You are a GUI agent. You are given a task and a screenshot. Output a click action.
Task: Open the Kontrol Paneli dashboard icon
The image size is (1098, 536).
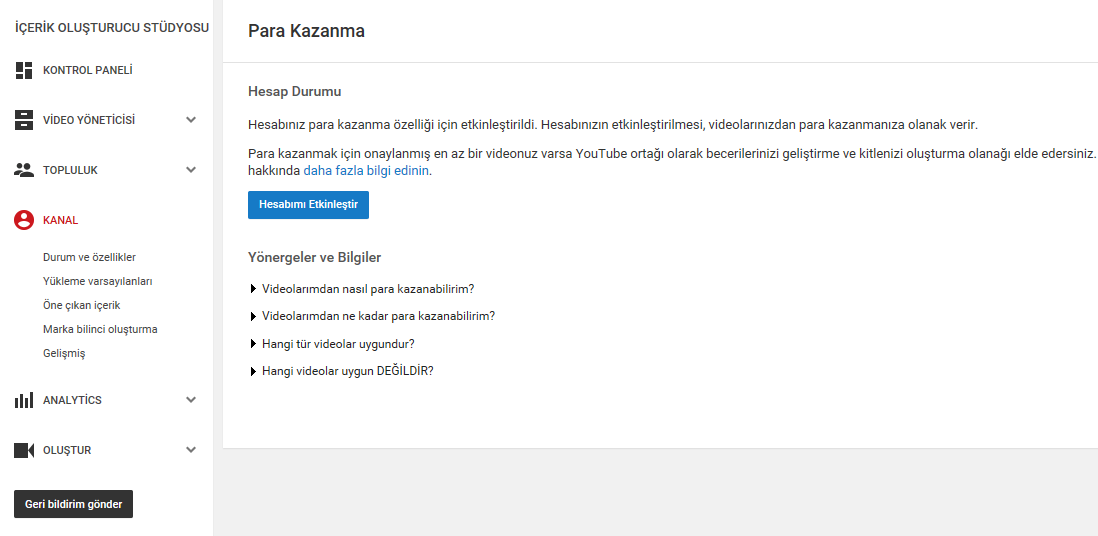click(x=24, y=70)
